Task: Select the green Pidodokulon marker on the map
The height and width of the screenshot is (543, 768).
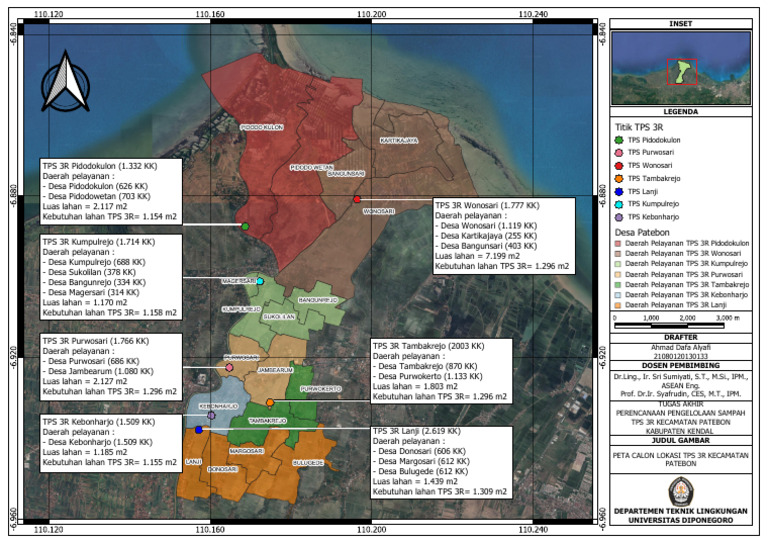Action: click(245, 226)
